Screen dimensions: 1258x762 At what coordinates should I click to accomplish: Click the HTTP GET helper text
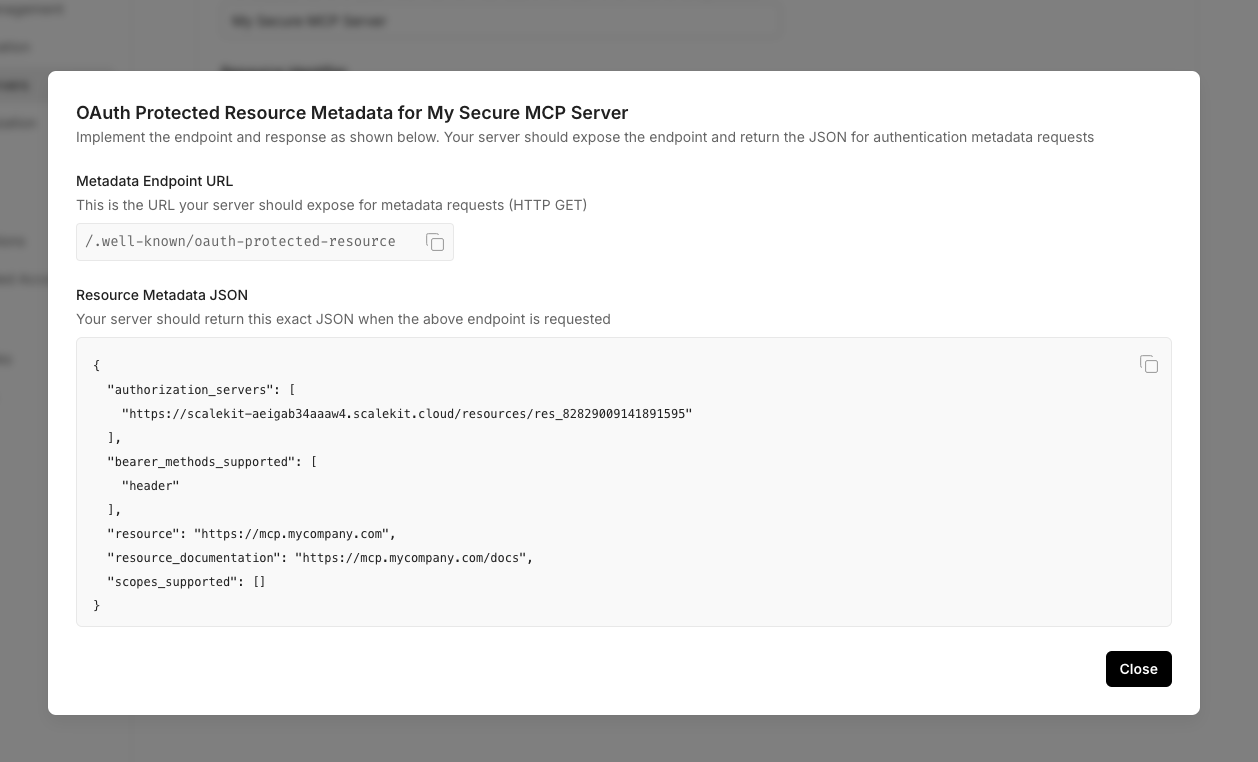point(331,205)
